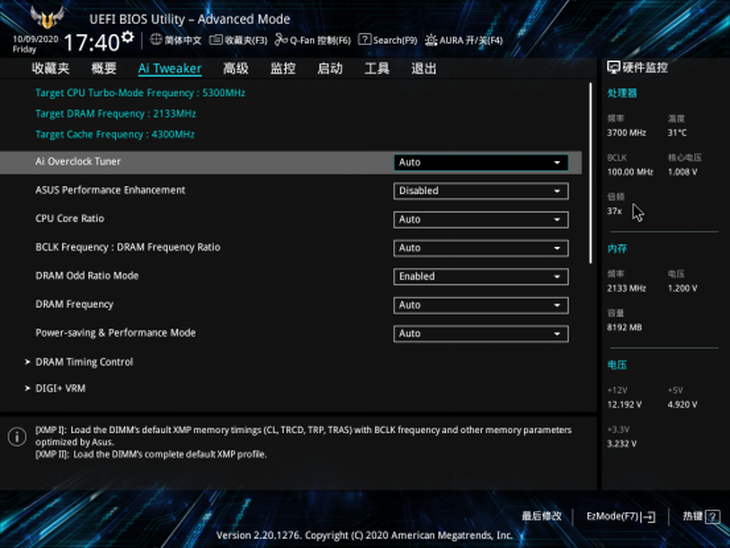Image resolution: width=730 pixels, height=548 pixels.
Task: Open the 退出 exit menu
Action: click(x=423, y=69)
